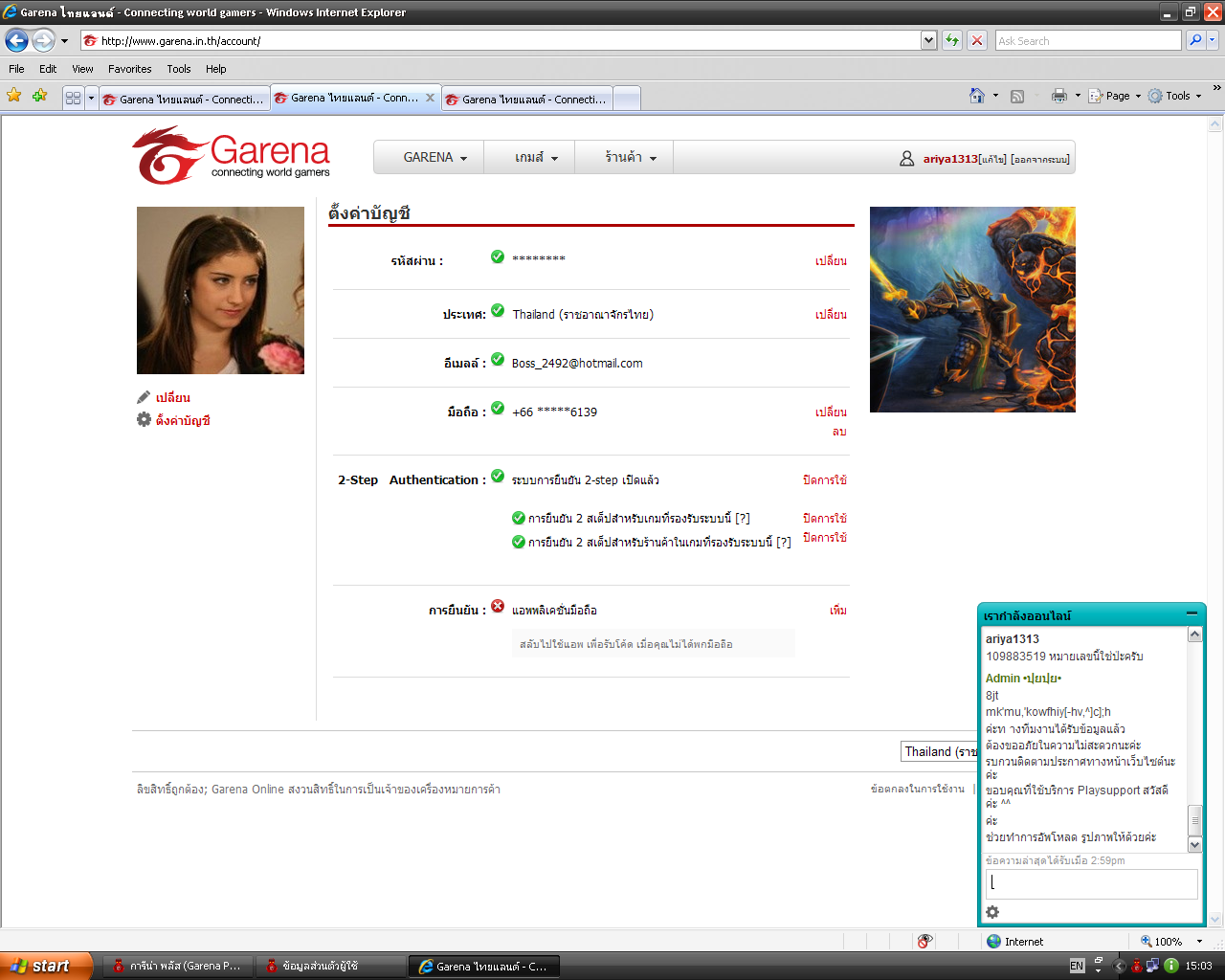The width and height of the screenshot is (1225, 980).
Task: Click the [?] help after สำหรับเกมที่รองรับระบบนี้
Action: tap(743, 518)
